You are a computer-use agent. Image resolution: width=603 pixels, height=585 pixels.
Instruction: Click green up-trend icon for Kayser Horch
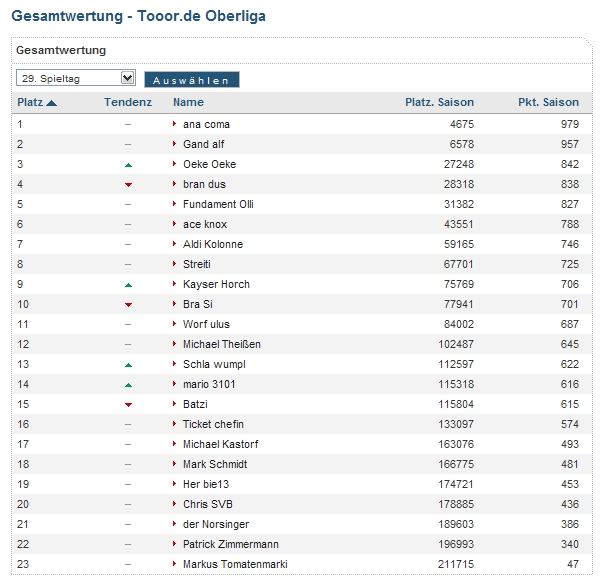128,285
